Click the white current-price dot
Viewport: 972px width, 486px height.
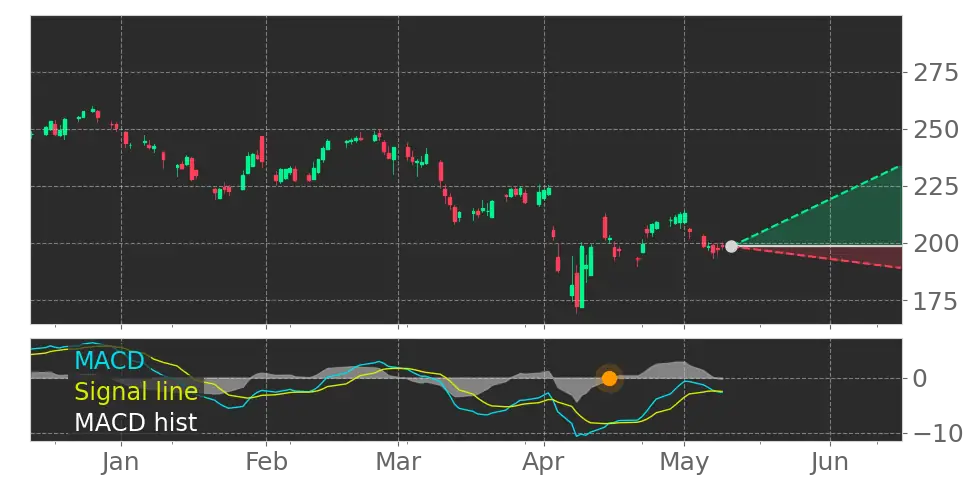tap(731, 246)
